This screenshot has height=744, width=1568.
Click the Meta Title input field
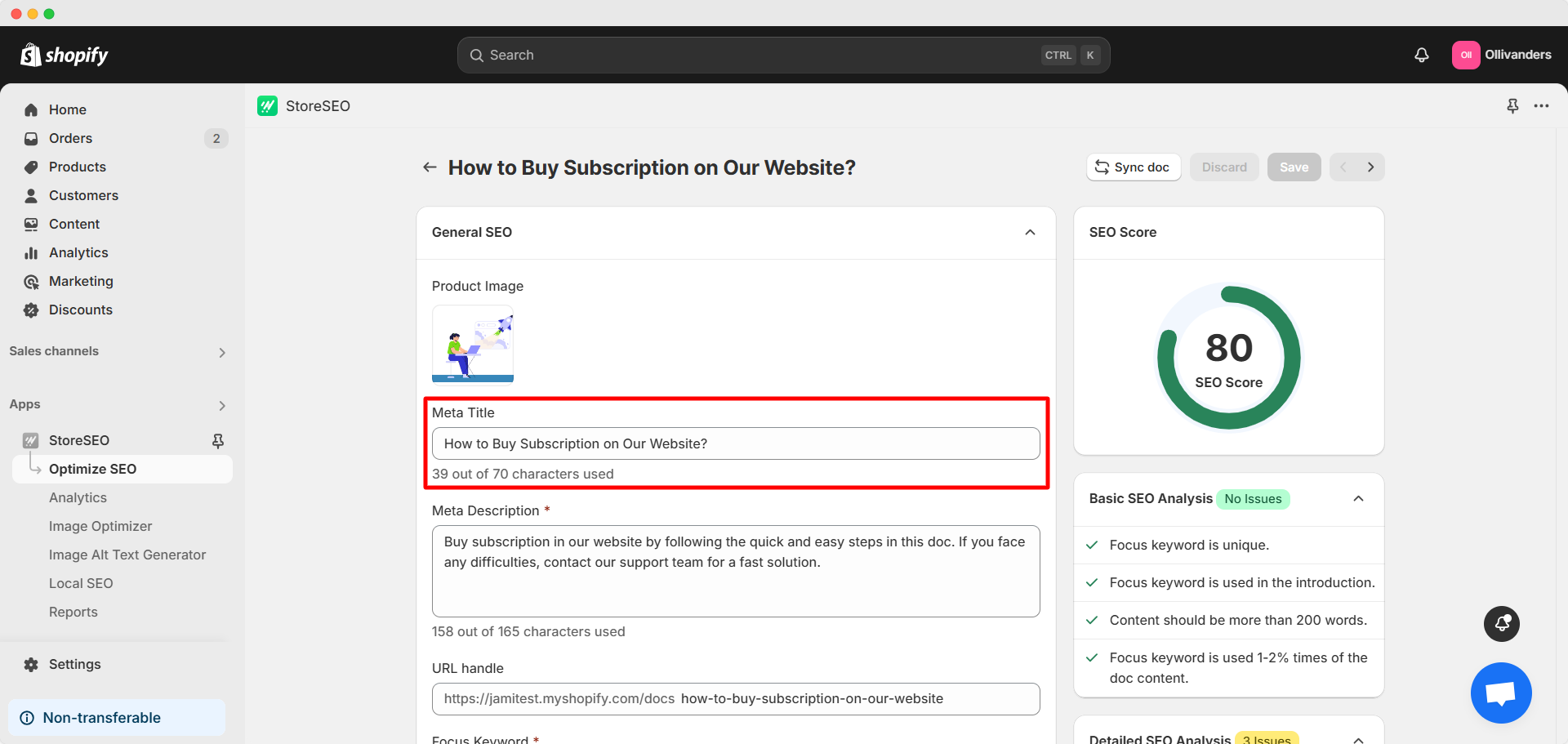point(735,443)
